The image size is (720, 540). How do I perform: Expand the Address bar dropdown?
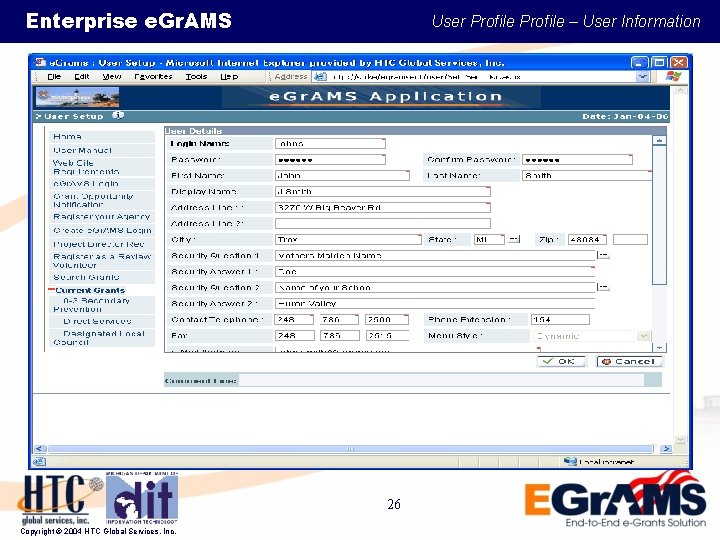[643, 77]
